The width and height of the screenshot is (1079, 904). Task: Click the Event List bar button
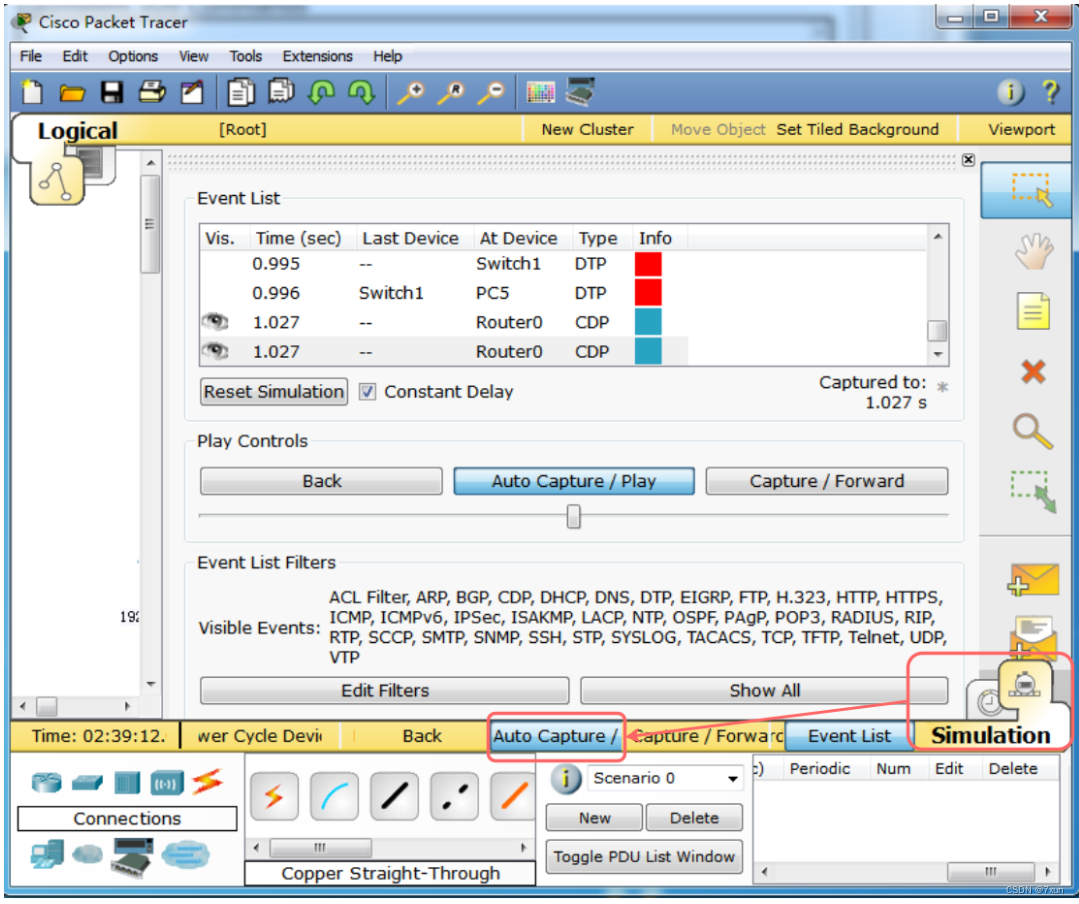850,736
